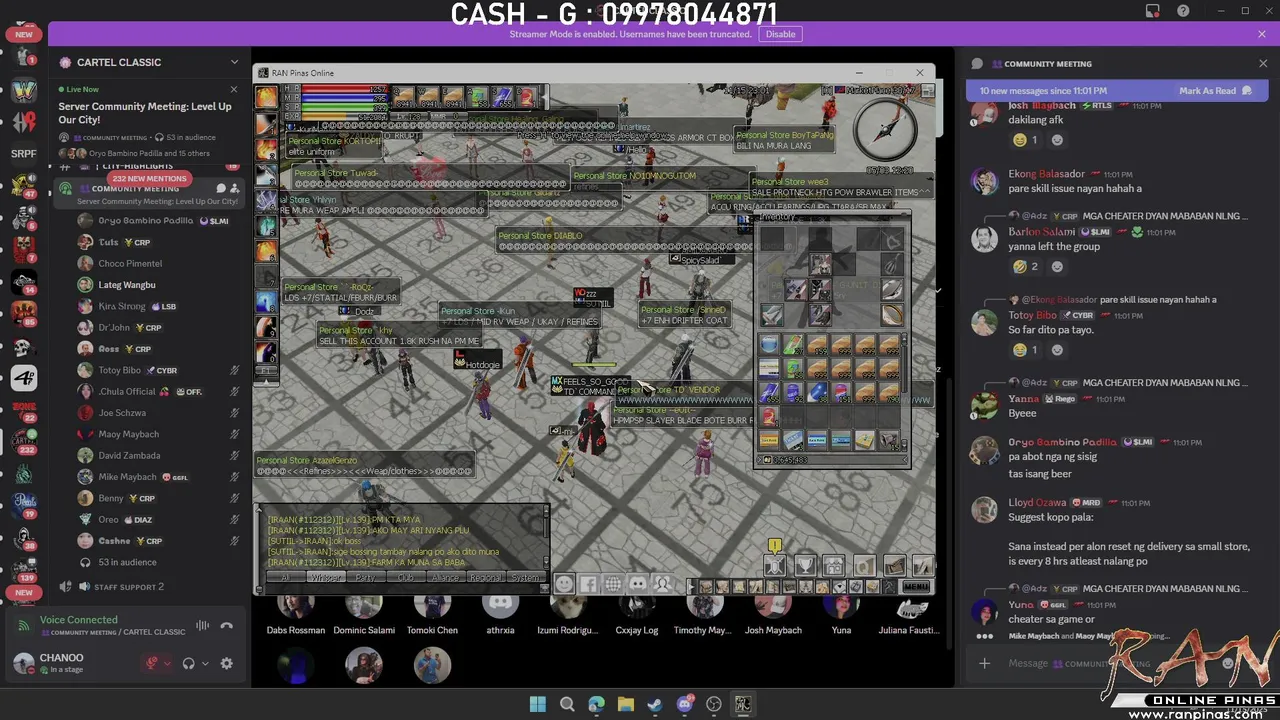Image resolution: width=1280 pixels, height=720 pixels.
Task: Switch game chat to Whisper tab
Action: (x=326, y=578)
